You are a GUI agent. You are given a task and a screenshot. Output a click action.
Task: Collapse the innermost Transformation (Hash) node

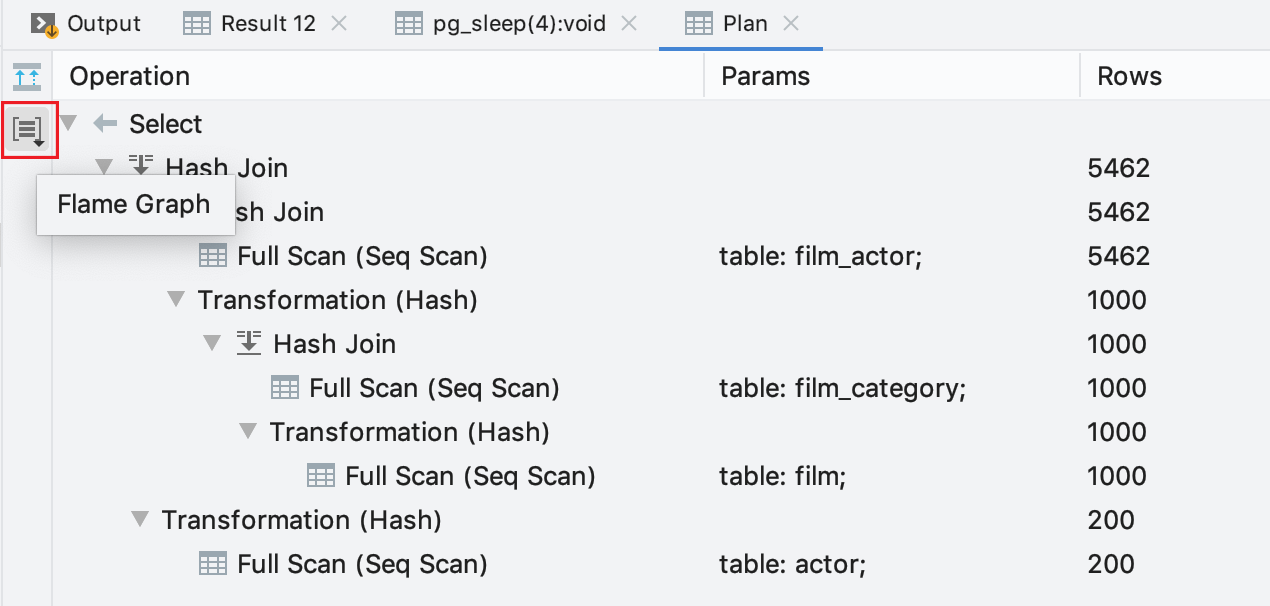pyautogui.click(x=248, y=432)
